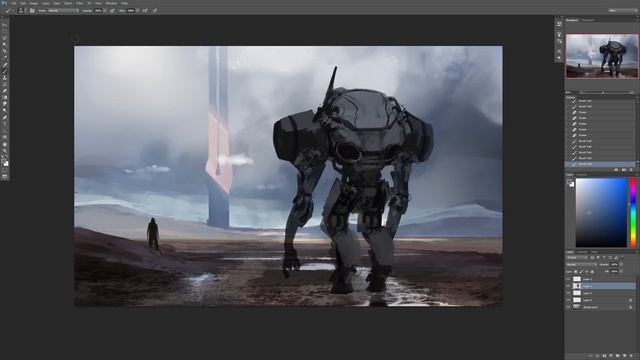Image resolution: width=640 pixels, height=360 pixels.
Task: Select the Eraser tool in the toolbox
Action: point(5,91)
